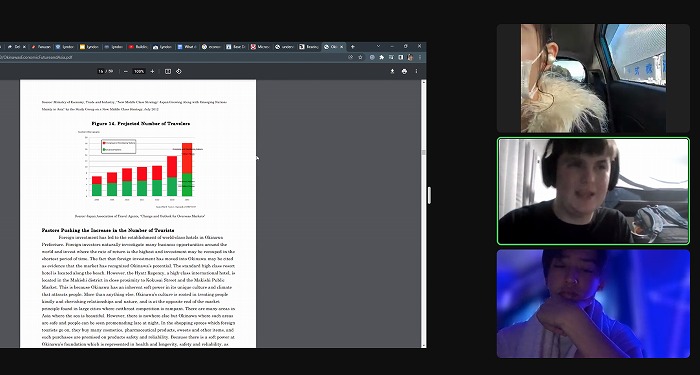Rotate the PDF document counterclockwise
The width and height of the screenshot is (700, 375).
point(179,71)
